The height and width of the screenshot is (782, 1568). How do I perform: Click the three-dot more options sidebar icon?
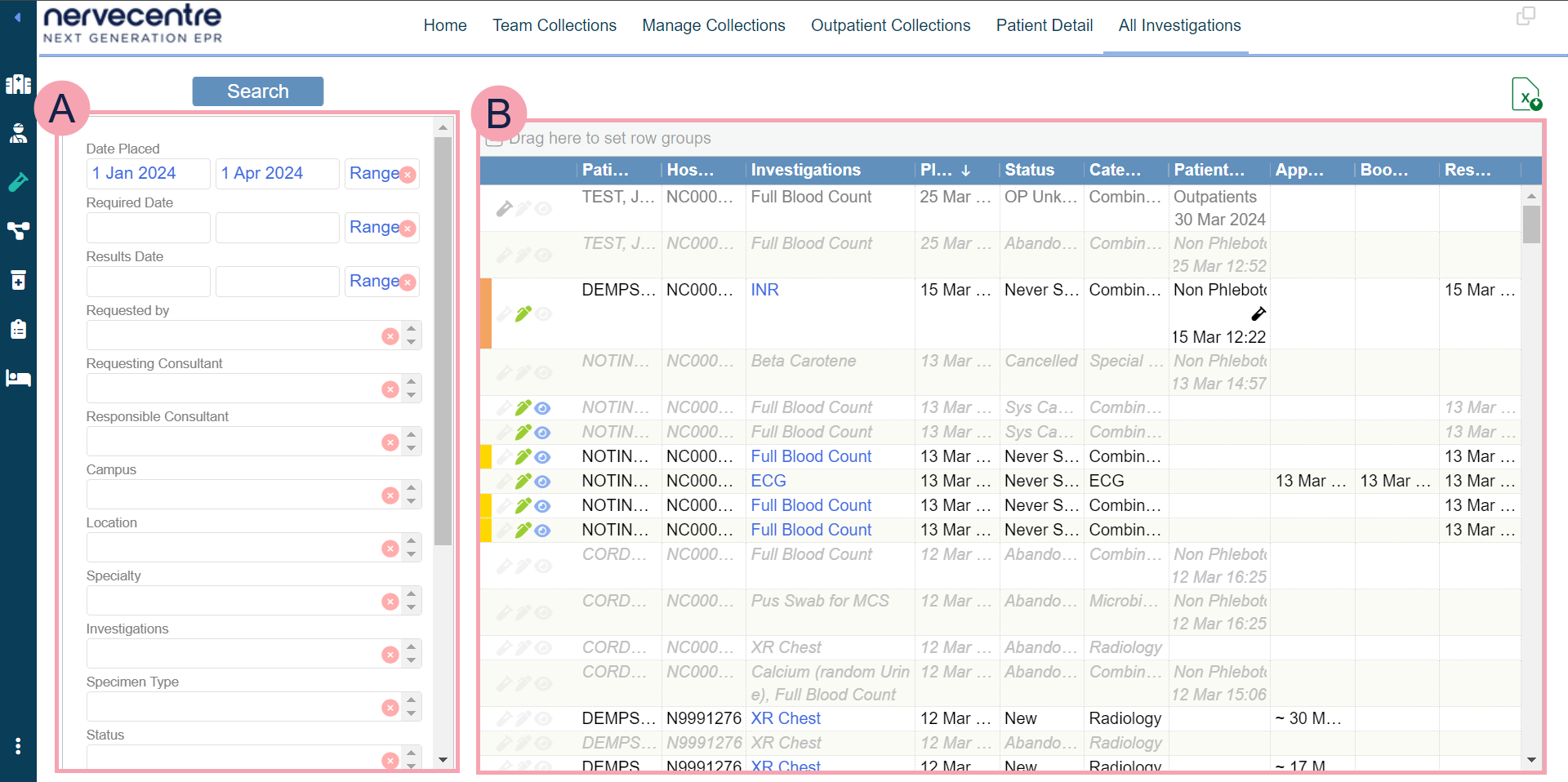[18, 746]
